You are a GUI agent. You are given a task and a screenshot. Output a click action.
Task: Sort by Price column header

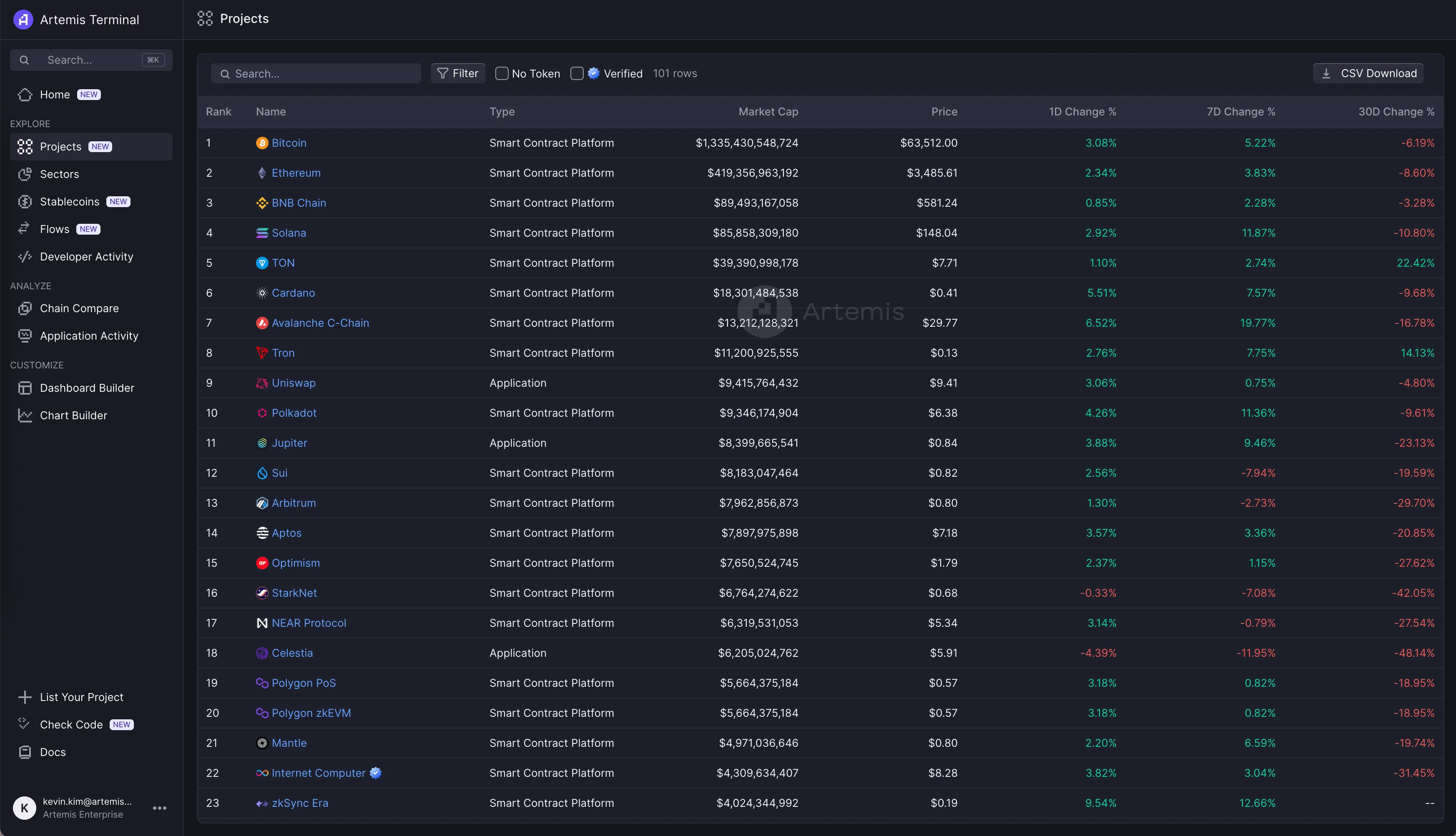click(944, 112)
